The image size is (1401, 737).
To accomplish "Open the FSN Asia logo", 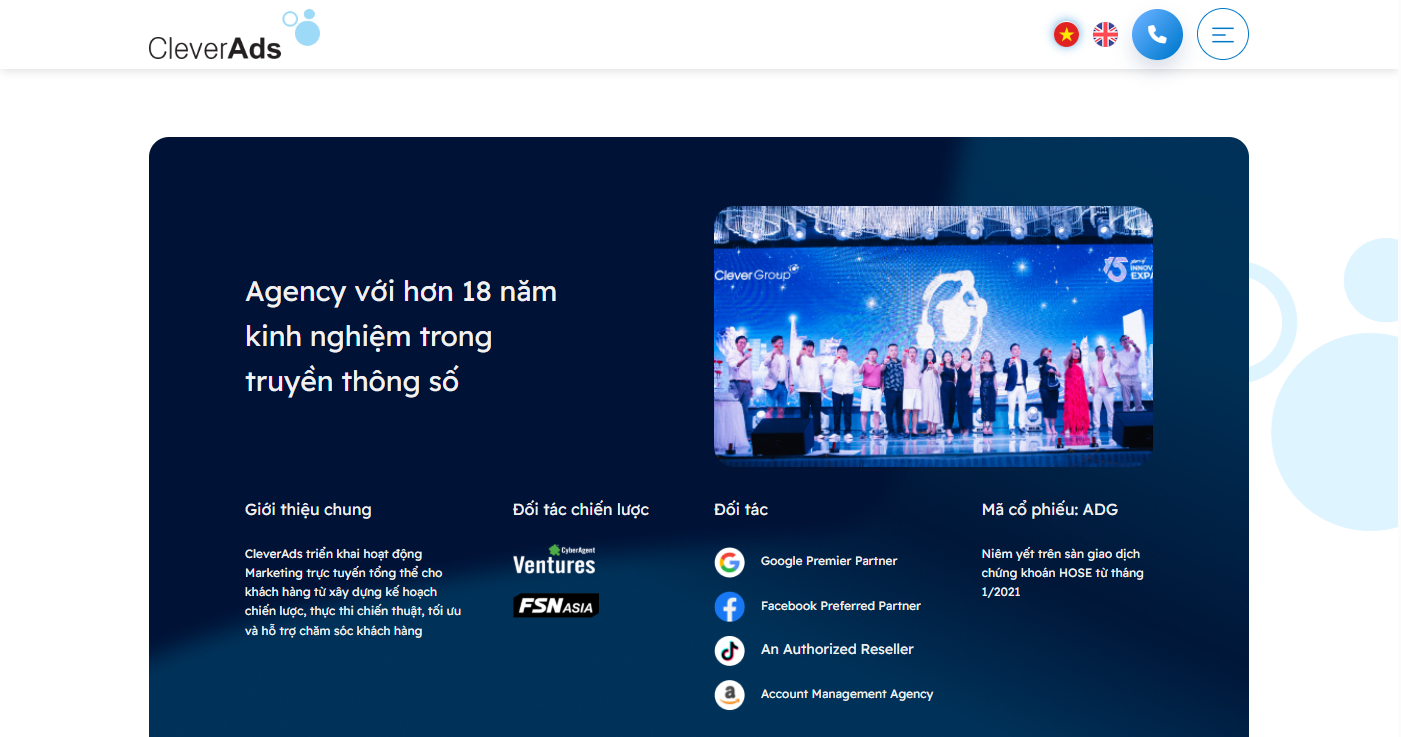I will [556, 606].
